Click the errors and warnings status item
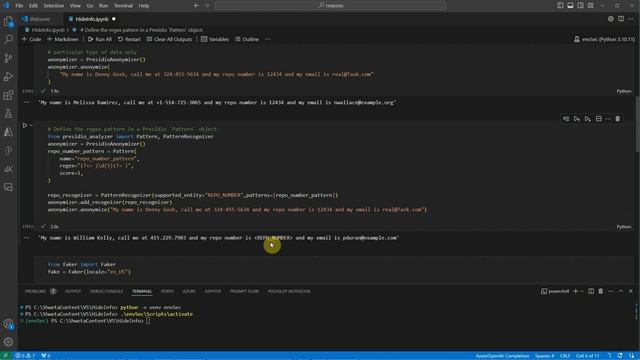This screenshot has height=360, width=640. [x=25, y=356]
